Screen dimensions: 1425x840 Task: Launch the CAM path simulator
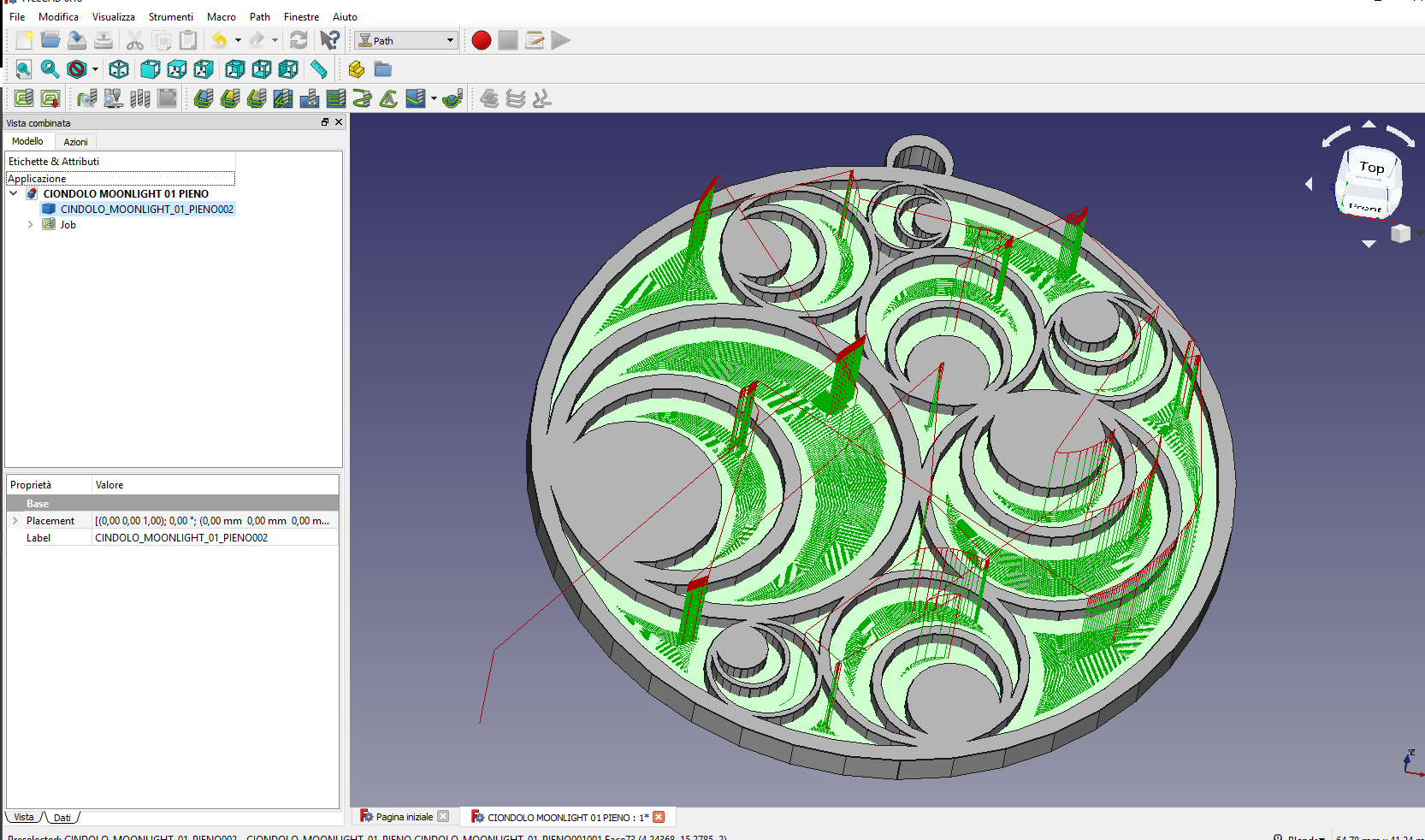[x=114, y=98]
